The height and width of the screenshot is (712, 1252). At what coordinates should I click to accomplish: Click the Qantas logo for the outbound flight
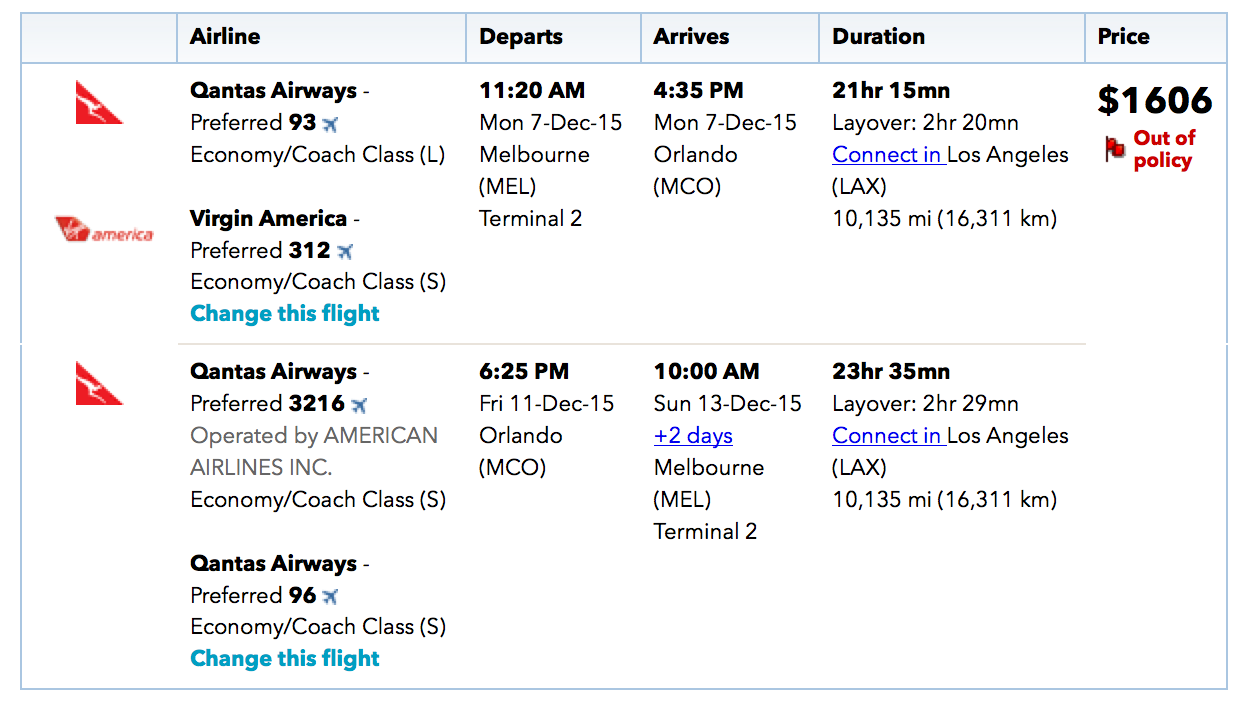pos(99,103)
